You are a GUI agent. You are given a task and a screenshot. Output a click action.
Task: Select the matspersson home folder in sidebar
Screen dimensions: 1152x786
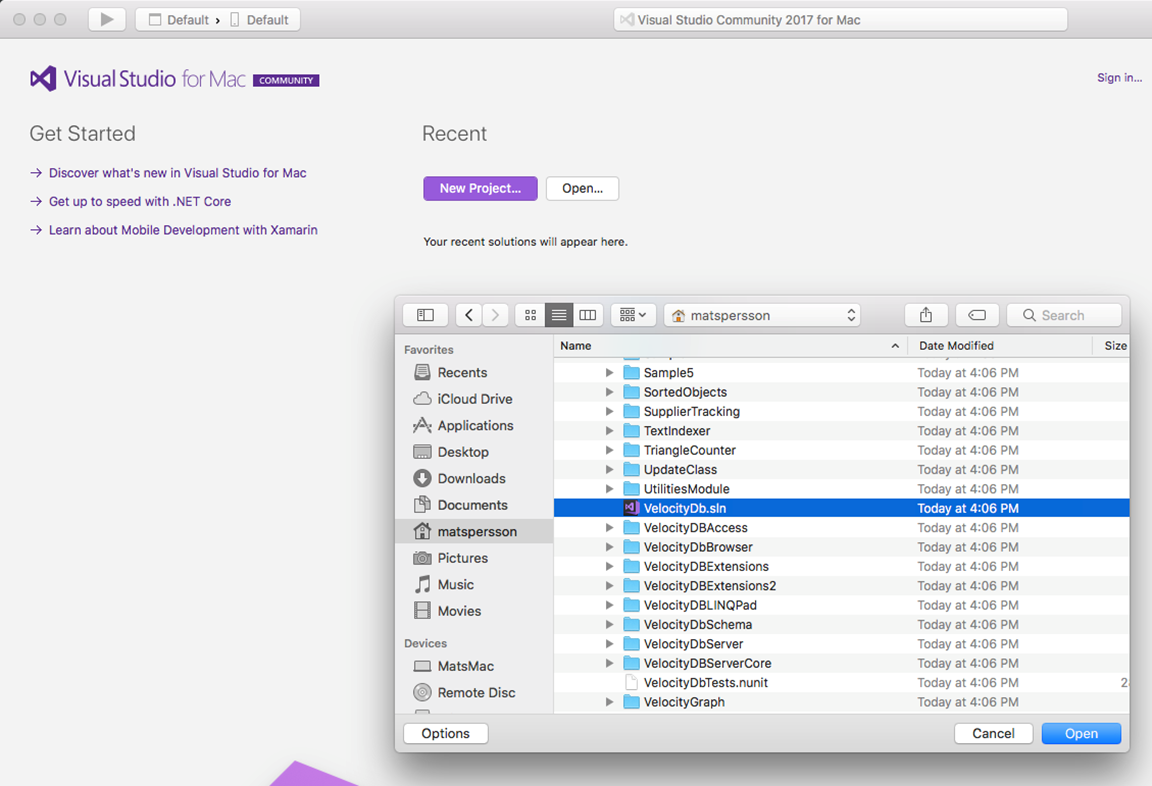[474, 531]
